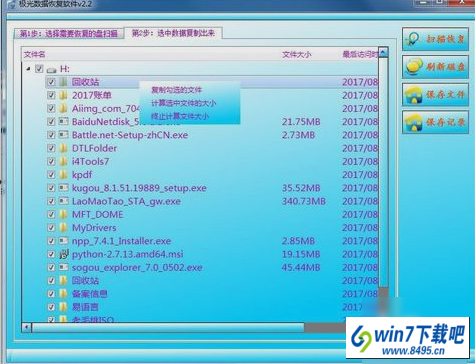Click the kpdf folder icon
The image size is (475, 364).
(x=63, y=175)
